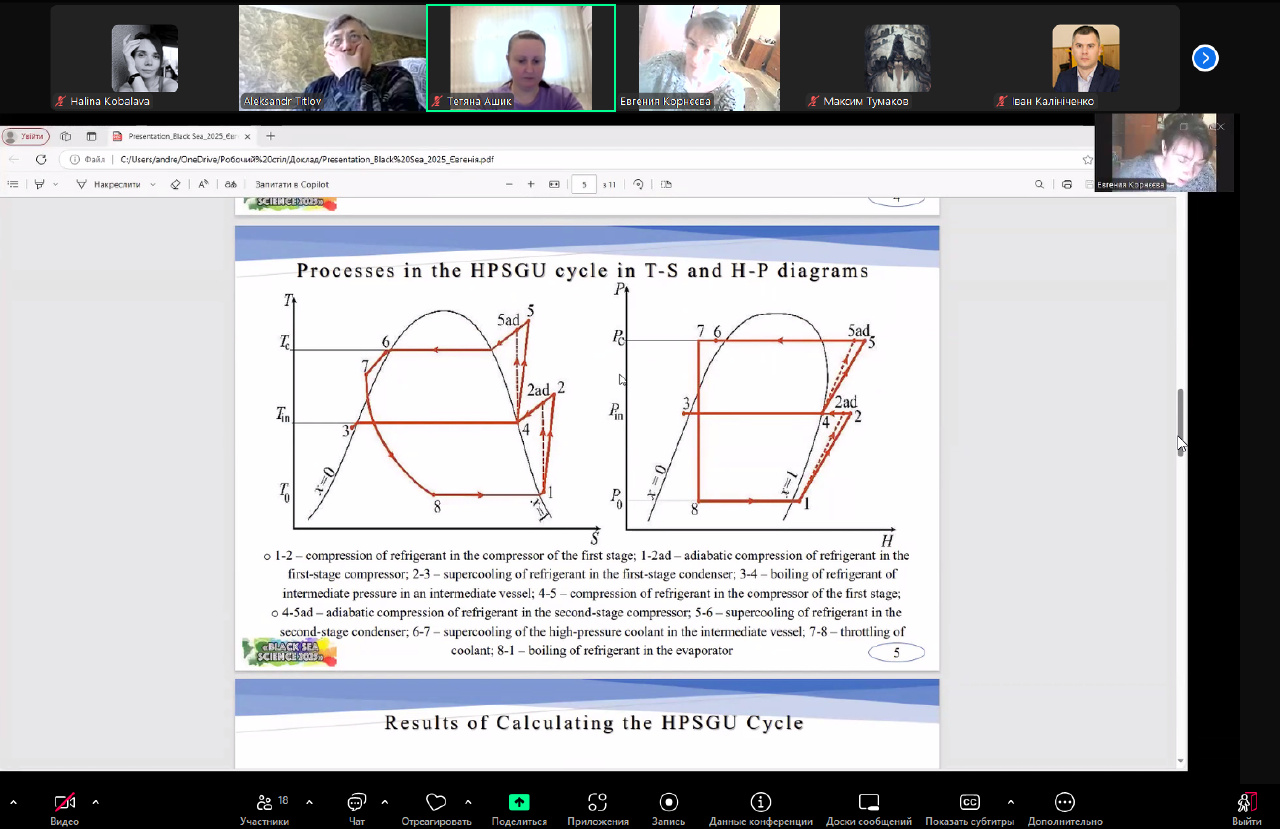Image resolution: width=1280 pixels, height=829 pixels.
Task: Open a new browser tab
Action: tap(270, 136)
